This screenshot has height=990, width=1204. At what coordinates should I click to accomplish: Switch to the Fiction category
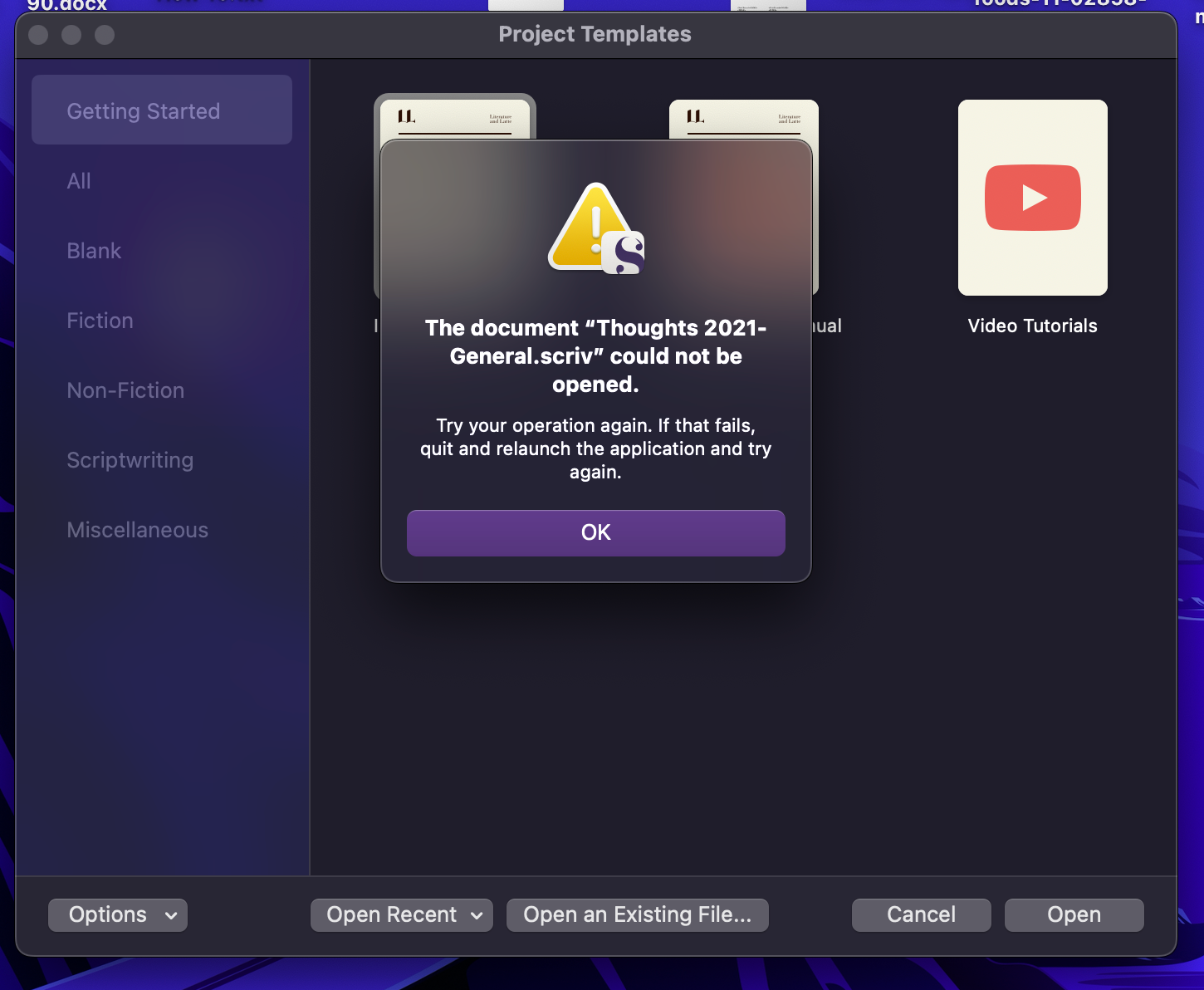[100, 321]
